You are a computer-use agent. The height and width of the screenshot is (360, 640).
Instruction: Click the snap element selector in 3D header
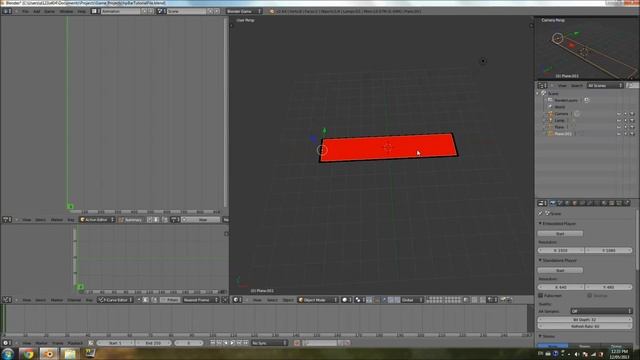click(x=493, y=300)
